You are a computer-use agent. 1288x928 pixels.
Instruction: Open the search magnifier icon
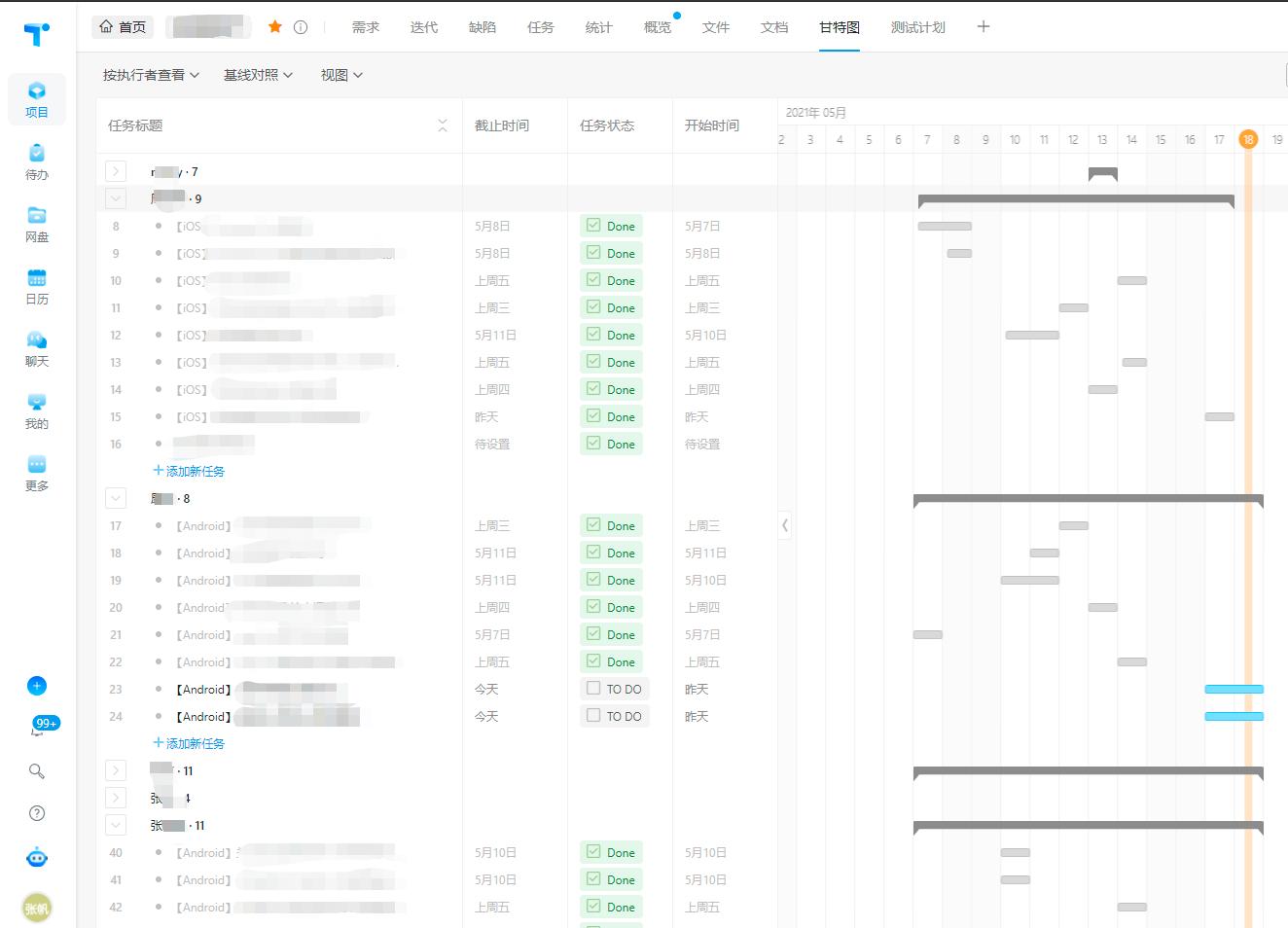tap(37, 771)
